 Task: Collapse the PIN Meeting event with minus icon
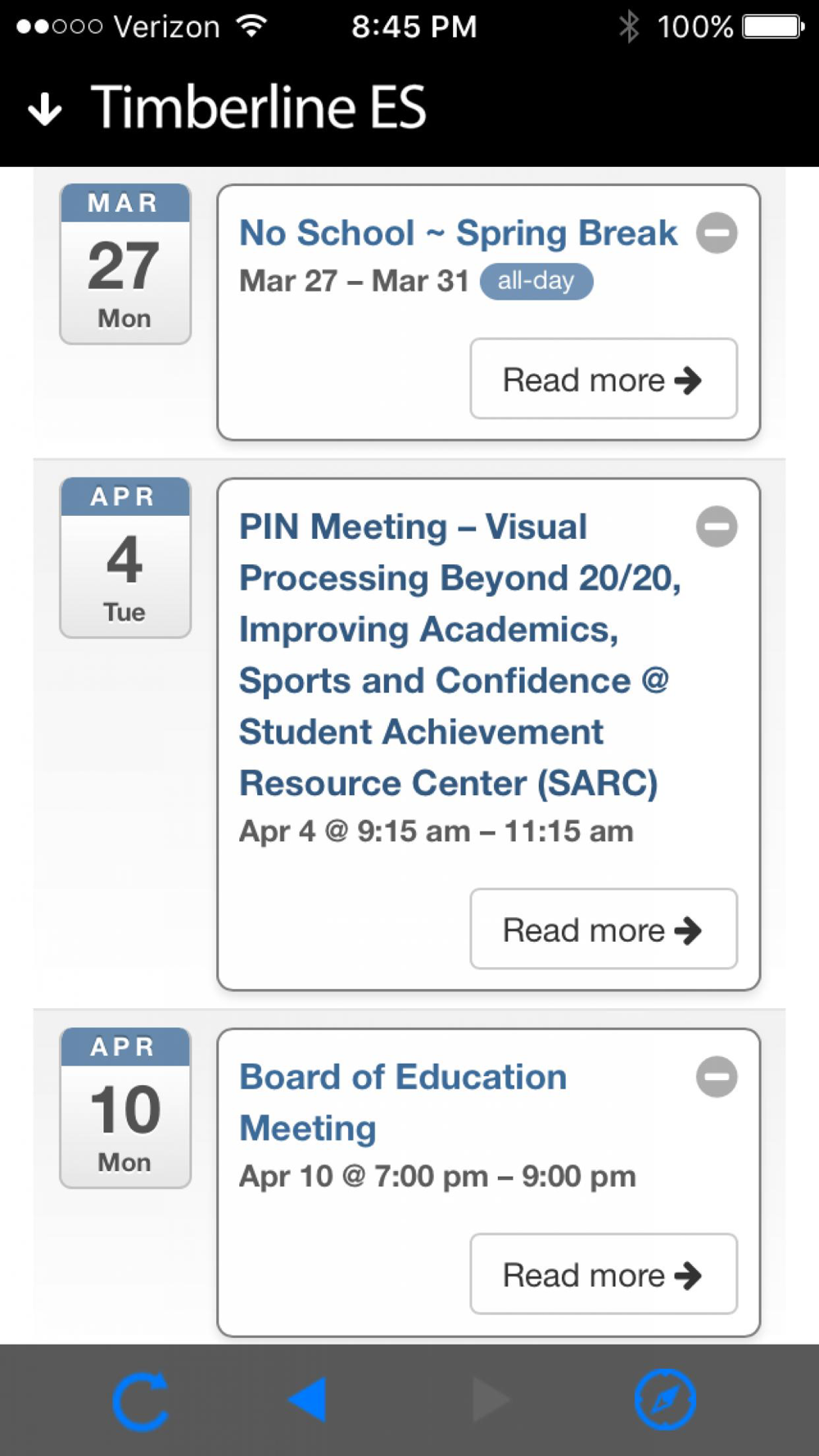click(717, 526)
